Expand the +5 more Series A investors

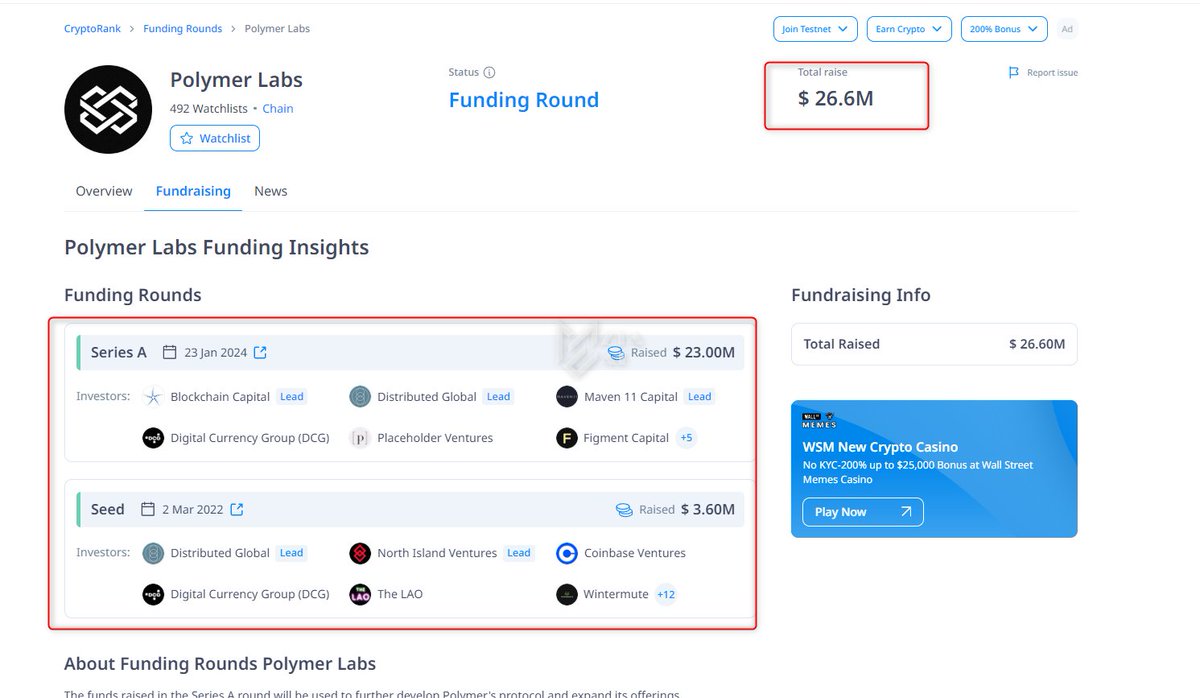pos(686,438)
